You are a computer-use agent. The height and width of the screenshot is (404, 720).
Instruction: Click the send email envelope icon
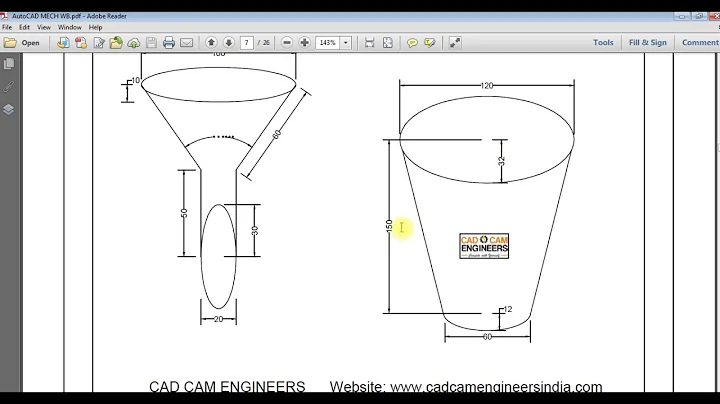[x=186, y=43]
